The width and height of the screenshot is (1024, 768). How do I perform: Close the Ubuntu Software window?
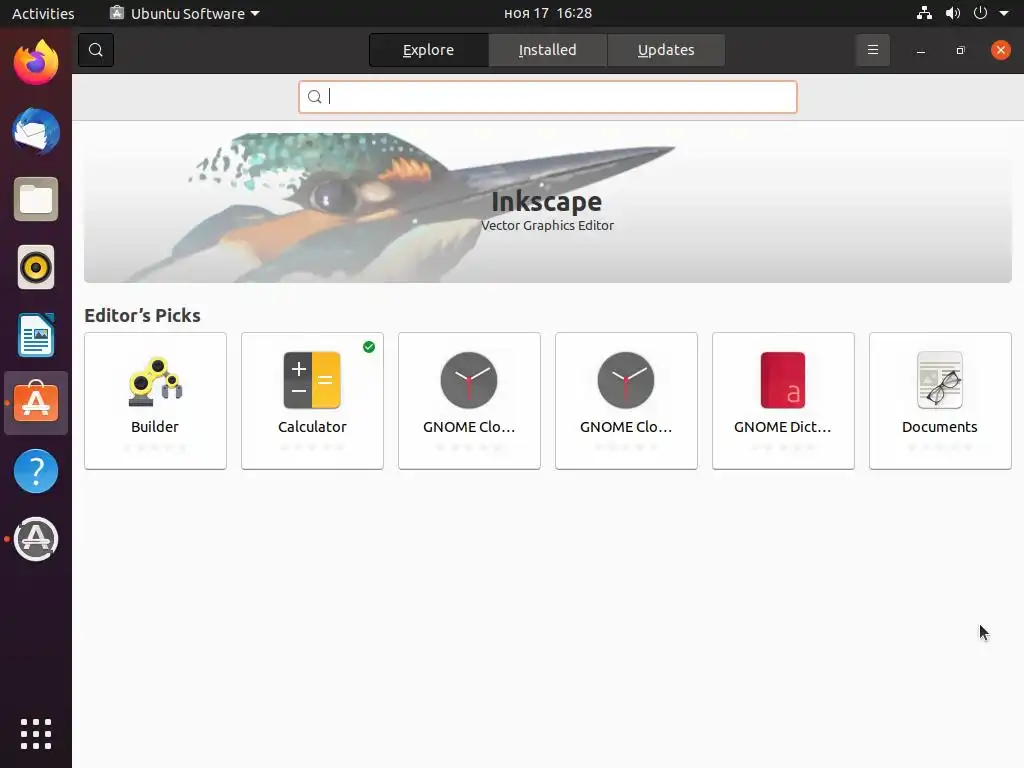[1000, 50]
